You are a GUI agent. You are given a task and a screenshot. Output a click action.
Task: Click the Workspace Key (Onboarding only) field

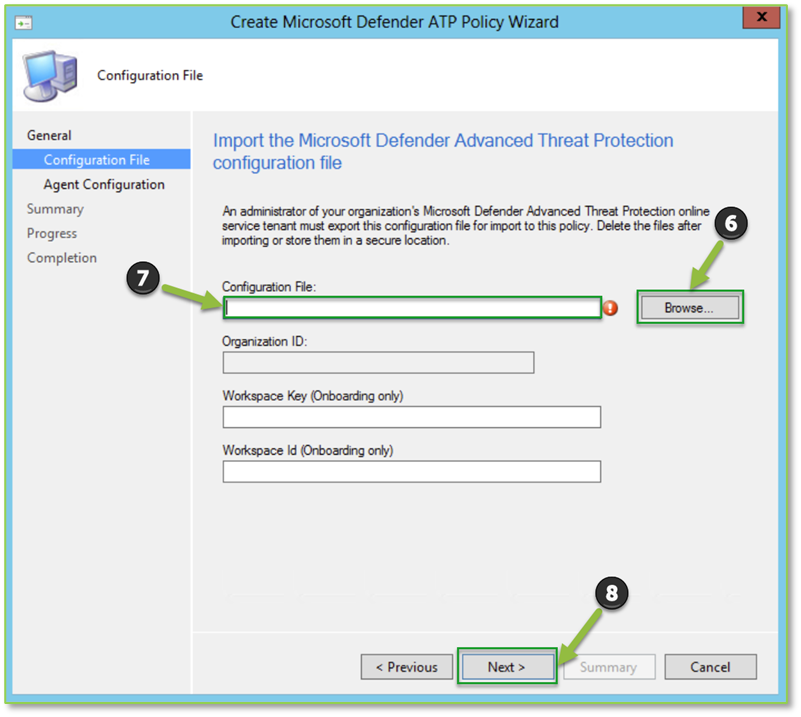coord(410,417)
